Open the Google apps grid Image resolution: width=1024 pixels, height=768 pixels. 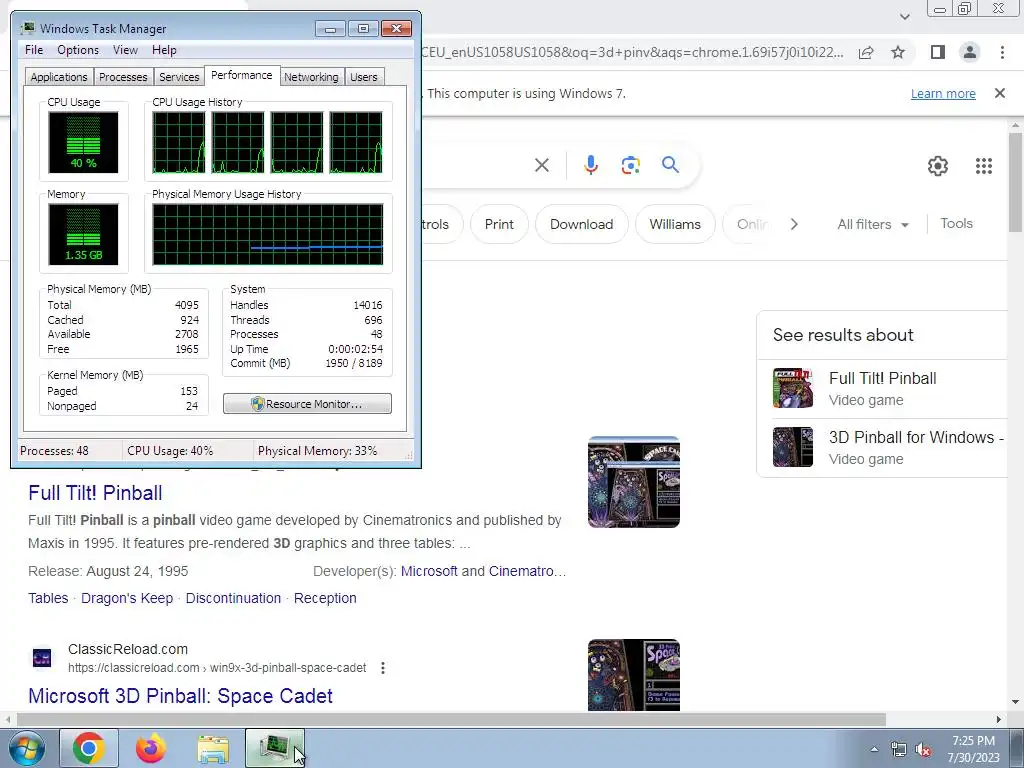pos(984,166)
